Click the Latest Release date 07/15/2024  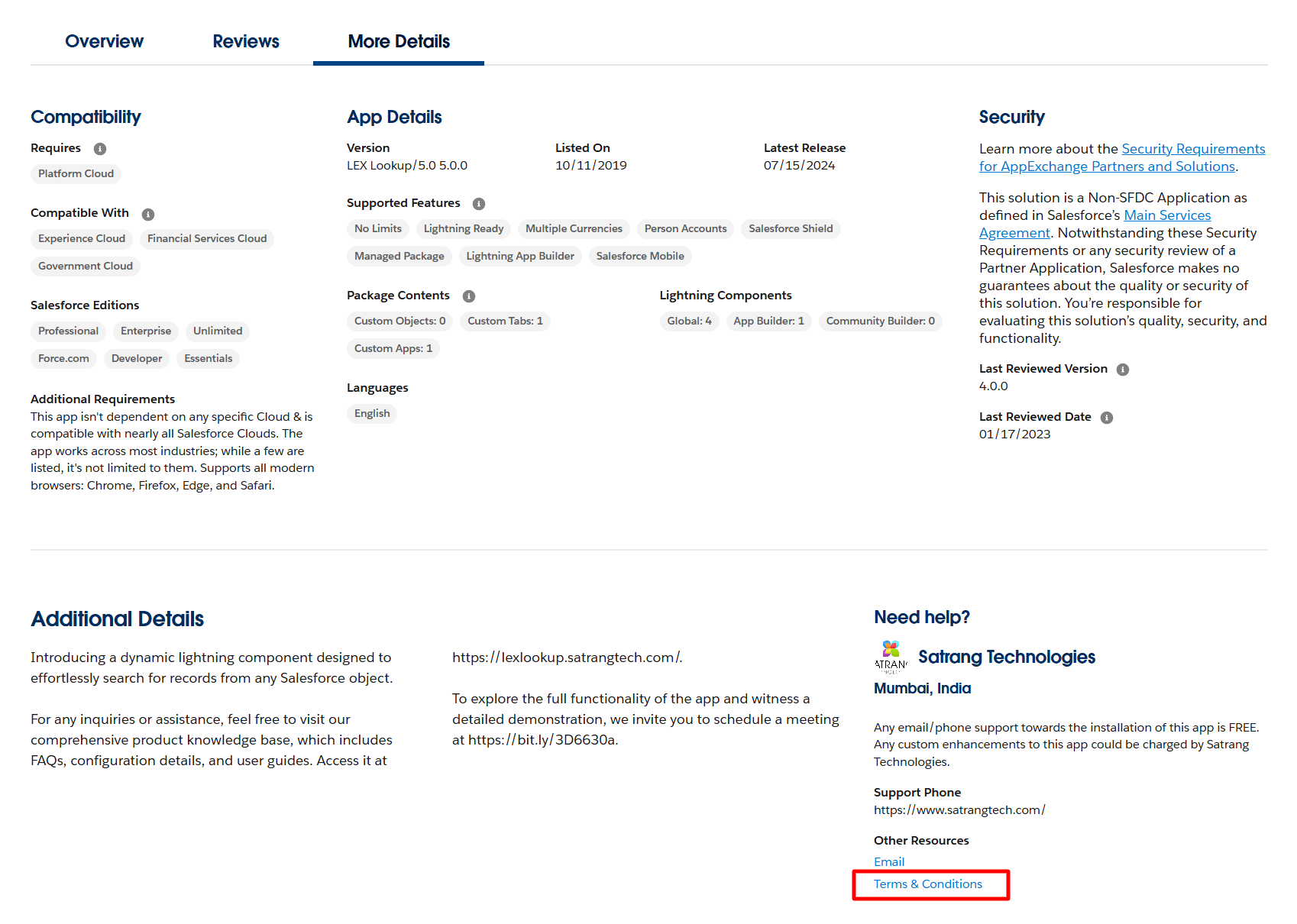(800, 166)
